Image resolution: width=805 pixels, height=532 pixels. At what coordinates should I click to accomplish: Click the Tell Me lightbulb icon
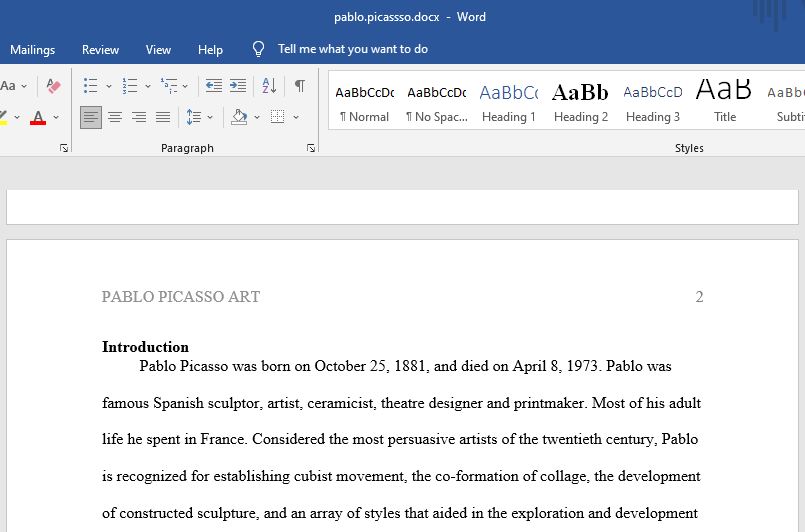(258, 49)
